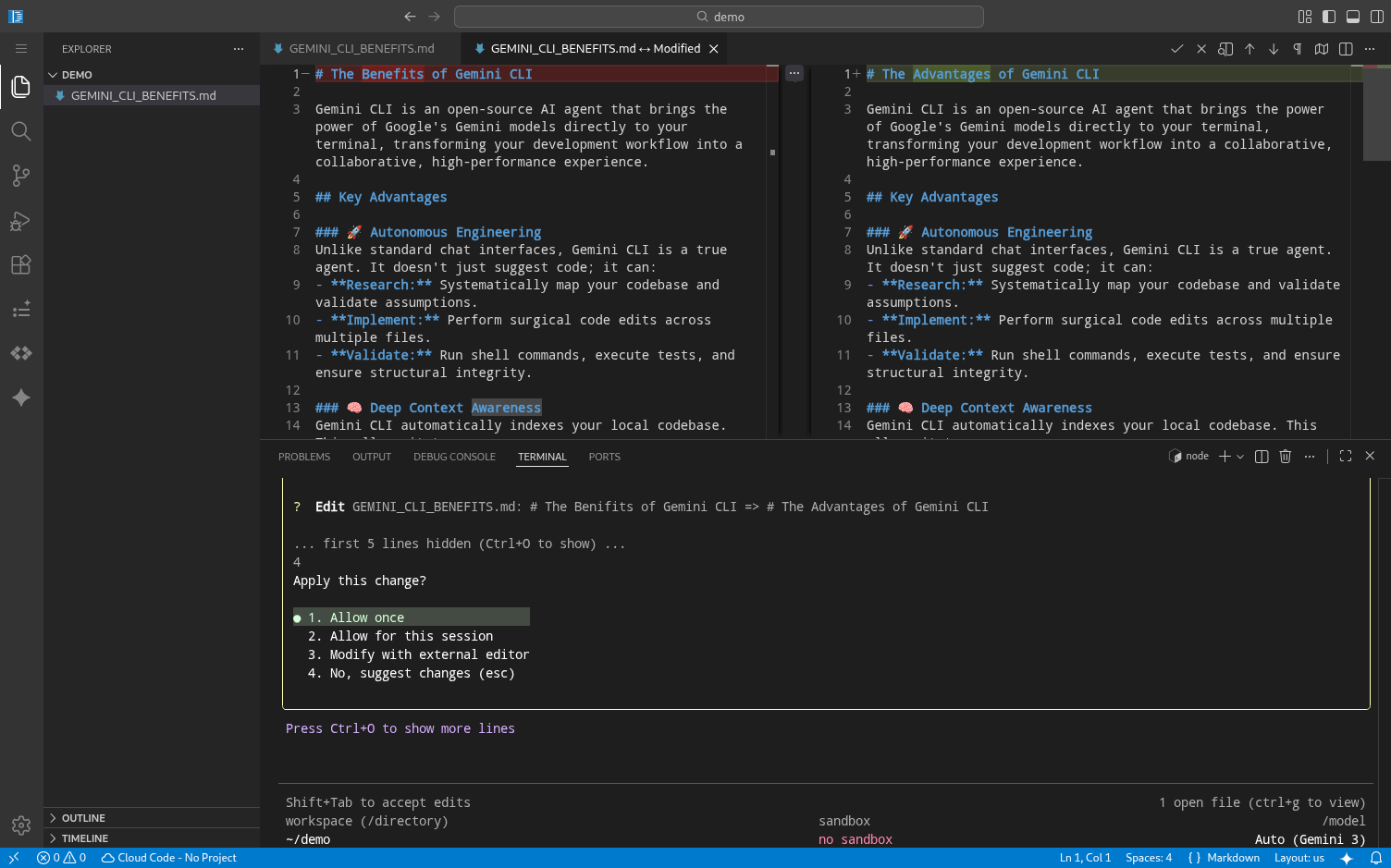Open the Source Control view

[20, 176]
